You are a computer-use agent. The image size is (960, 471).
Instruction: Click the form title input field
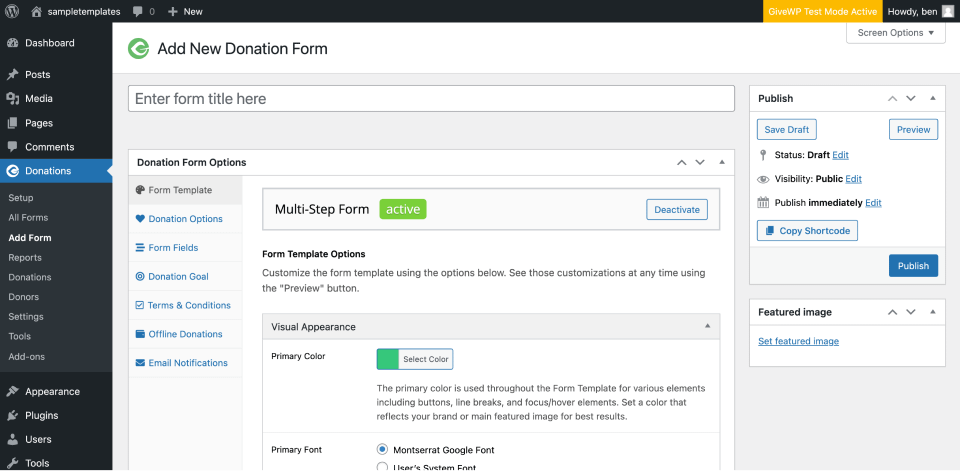tap(431, 98)
